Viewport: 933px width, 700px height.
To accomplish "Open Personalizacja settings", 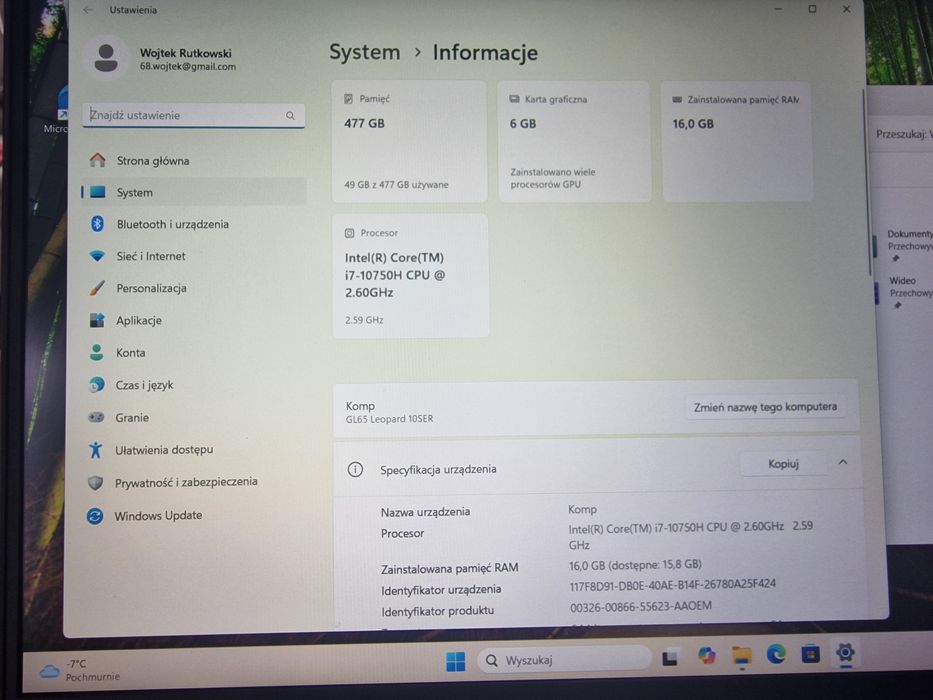I will [193, 289].
